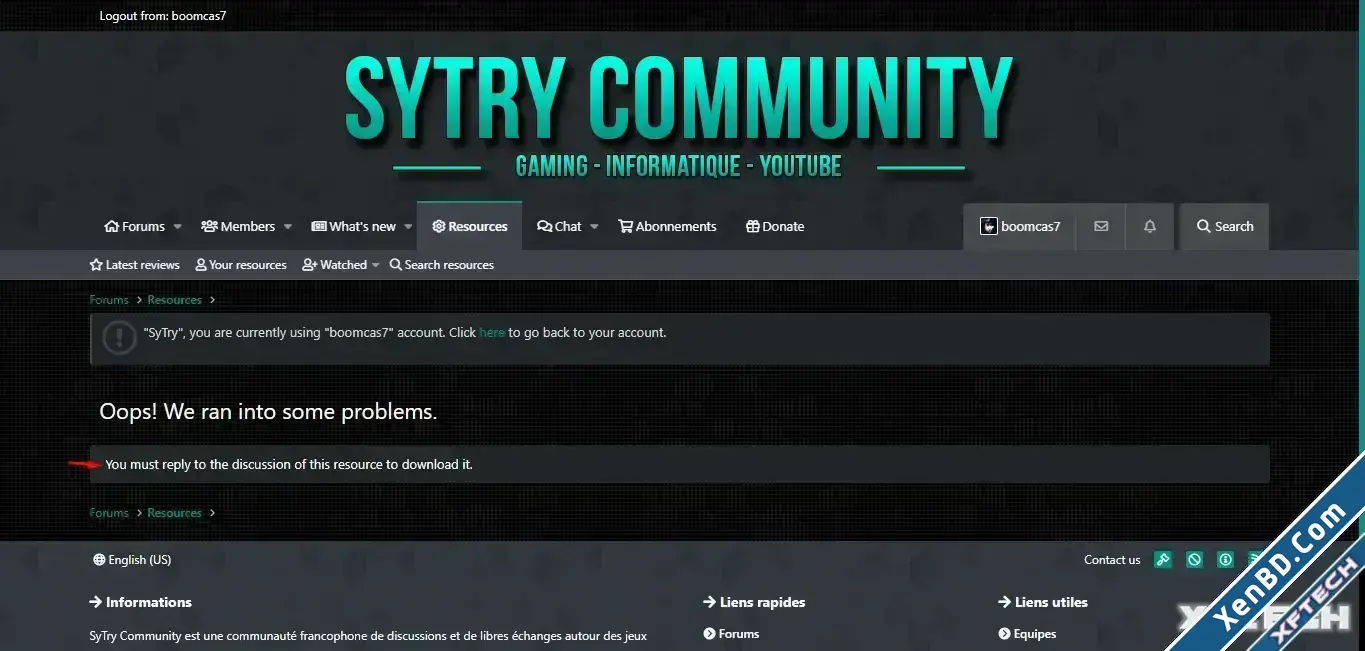
Task: Select the Resources nav tab
Action: coord(470,227)
